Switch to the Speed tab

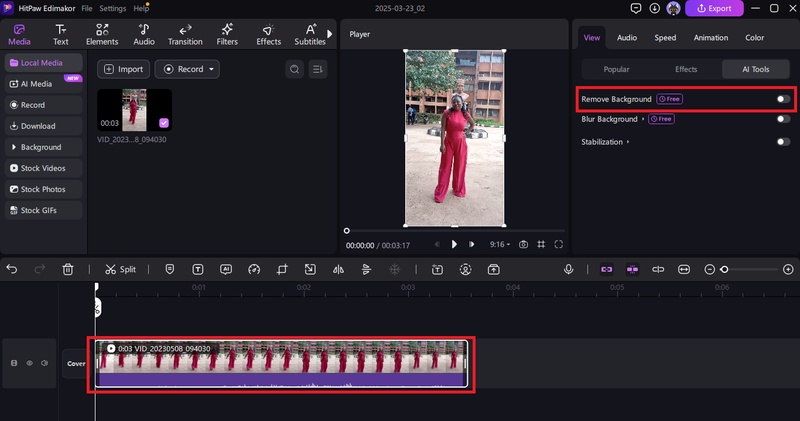pyautogui.click(x=665, y=38)
